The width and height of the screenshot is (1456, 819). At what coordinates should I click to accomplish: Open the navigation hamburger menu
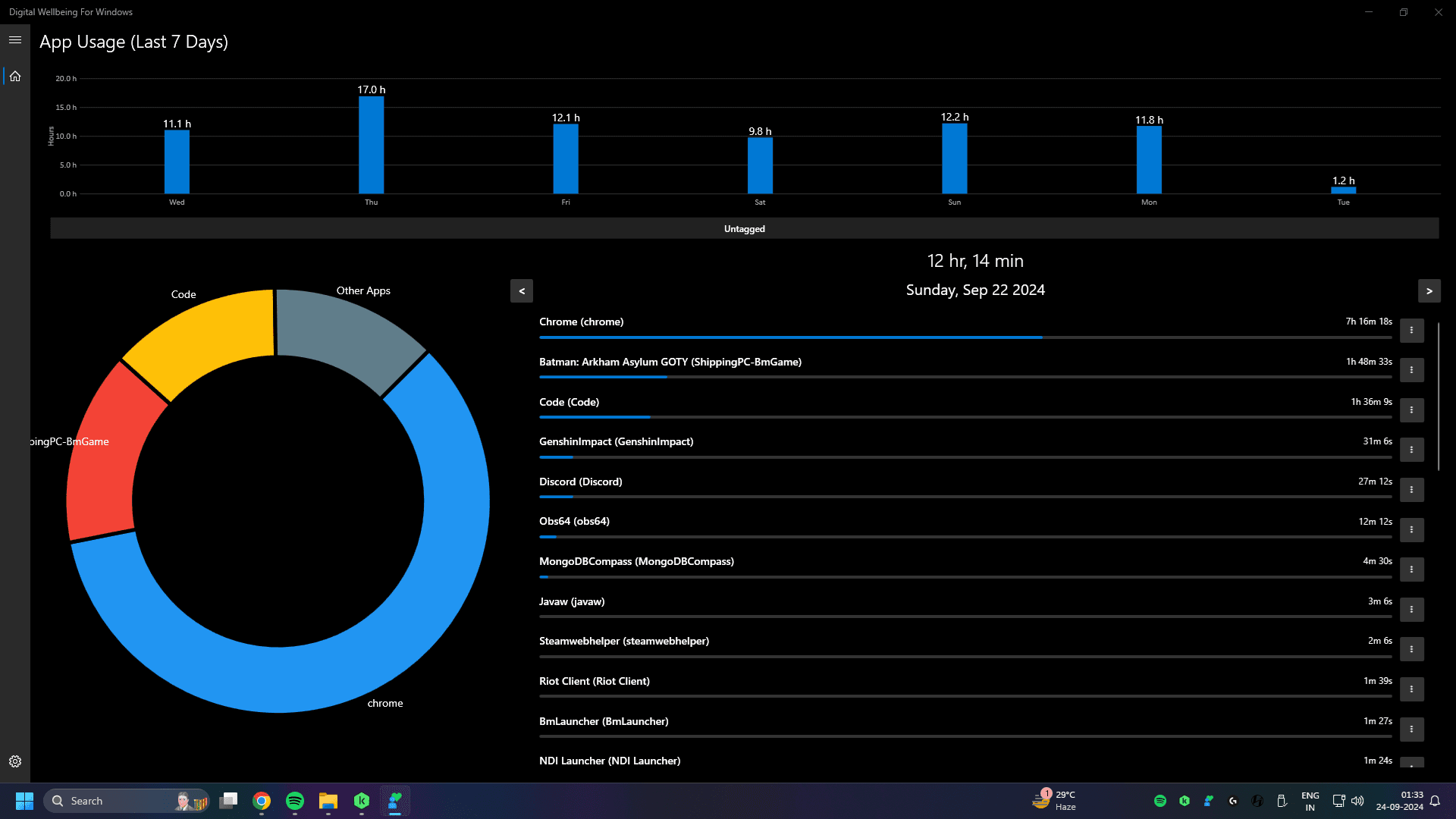tap(15, 39)
